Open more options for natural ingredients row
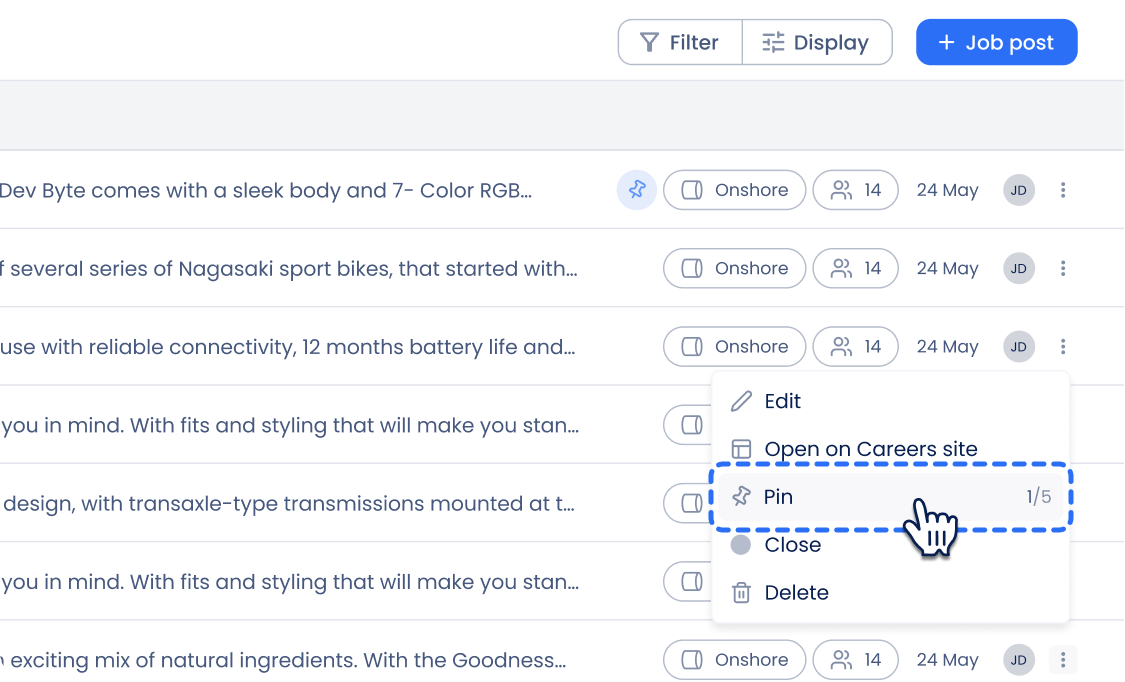The height and width of the screenshot is (682, 1125). [1063, 660]
